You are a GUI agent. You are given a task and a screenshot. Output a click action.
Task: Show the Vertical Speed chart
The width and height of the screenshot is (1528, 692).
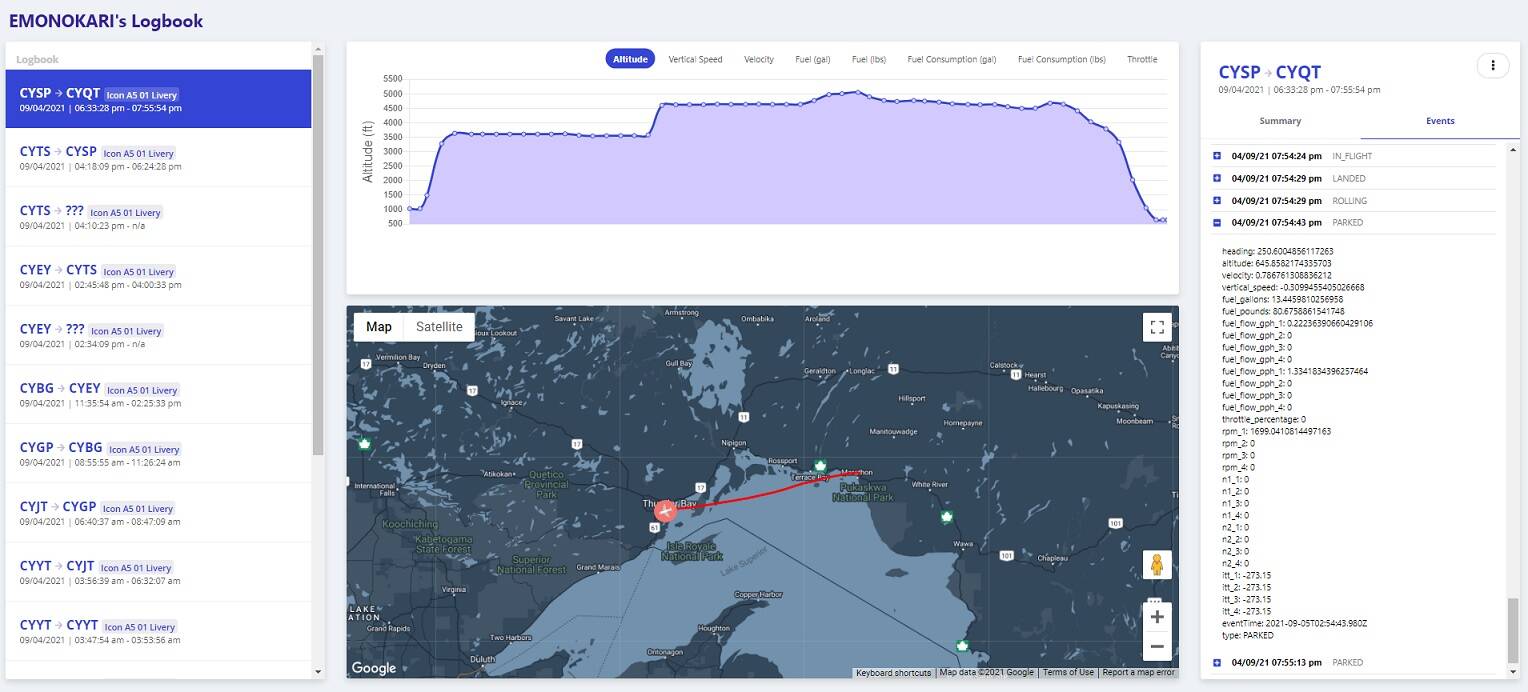(695, 59)
